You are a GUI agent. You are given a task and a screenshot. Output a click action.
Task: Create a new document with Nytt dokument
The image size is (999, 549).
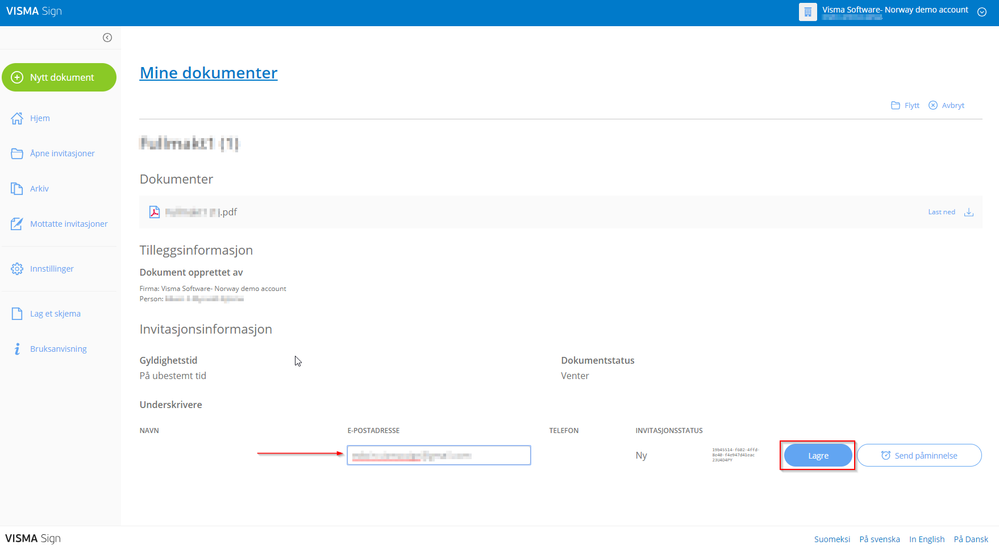(59, 77)
